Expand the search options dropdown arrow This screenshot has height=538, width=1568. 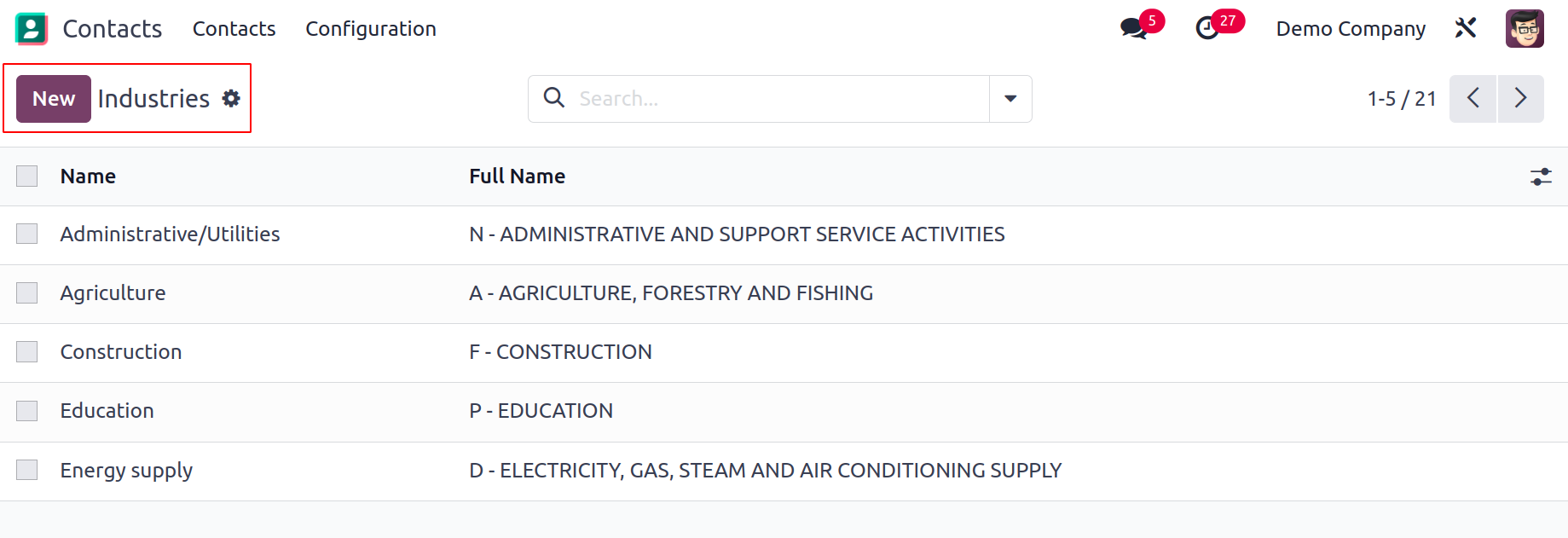pyautogui.click(x=1010, y=99)
